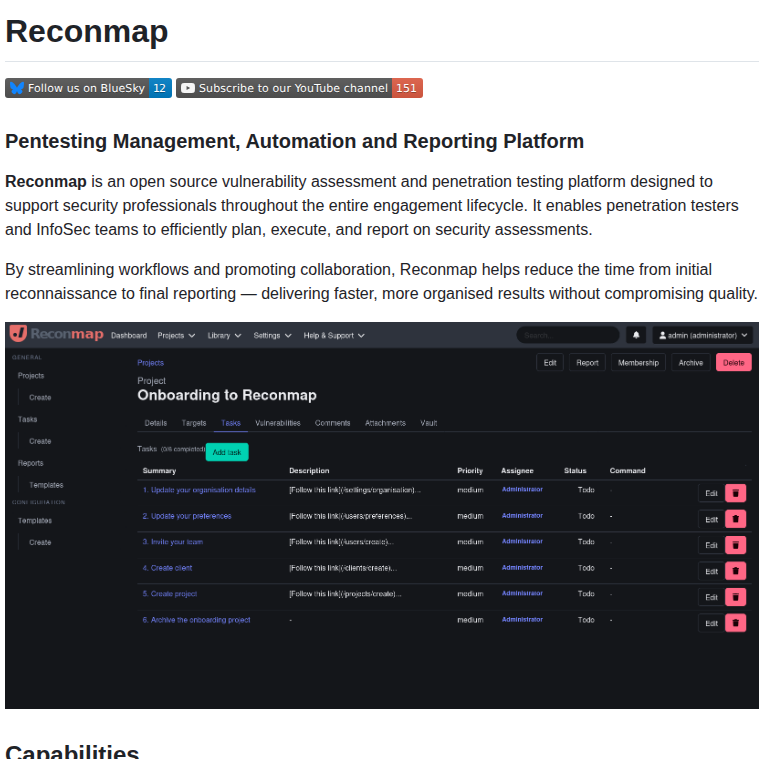Open Reports in the left sidebar
Viewport: 759px width, 759px height.
click(30, 463)
